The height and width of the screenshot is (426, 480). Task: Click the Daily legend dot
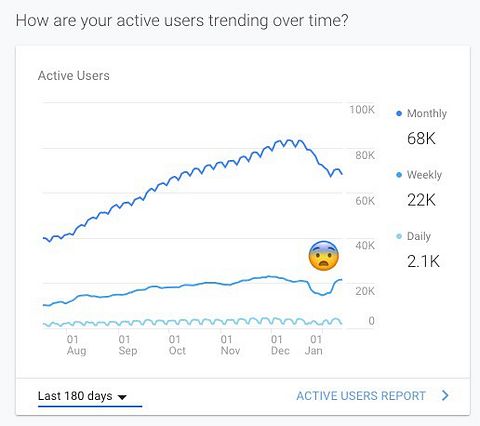399,236
